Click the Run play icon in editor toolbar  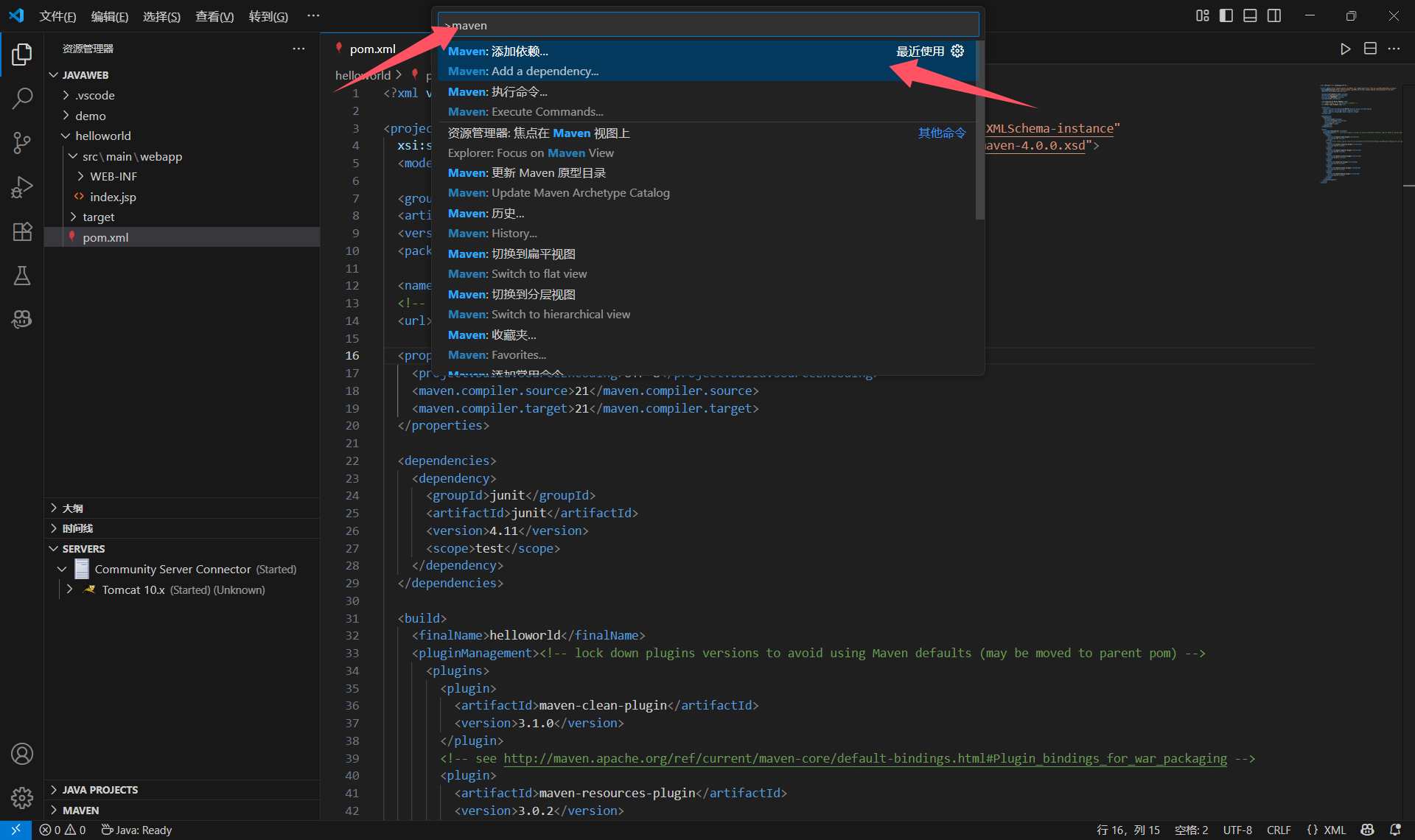(1345, 49)
